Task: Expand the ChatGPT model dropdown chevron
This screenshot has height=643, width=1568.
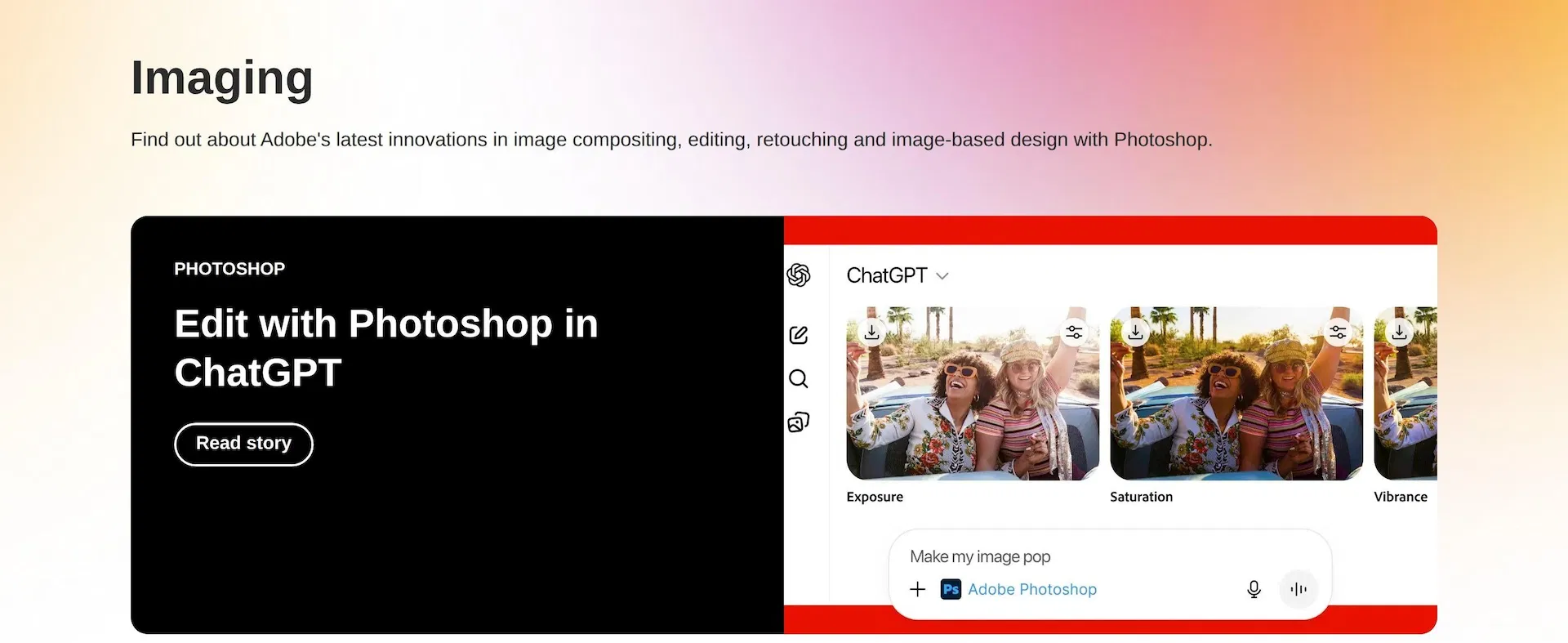Action: (x=942, y=276)
